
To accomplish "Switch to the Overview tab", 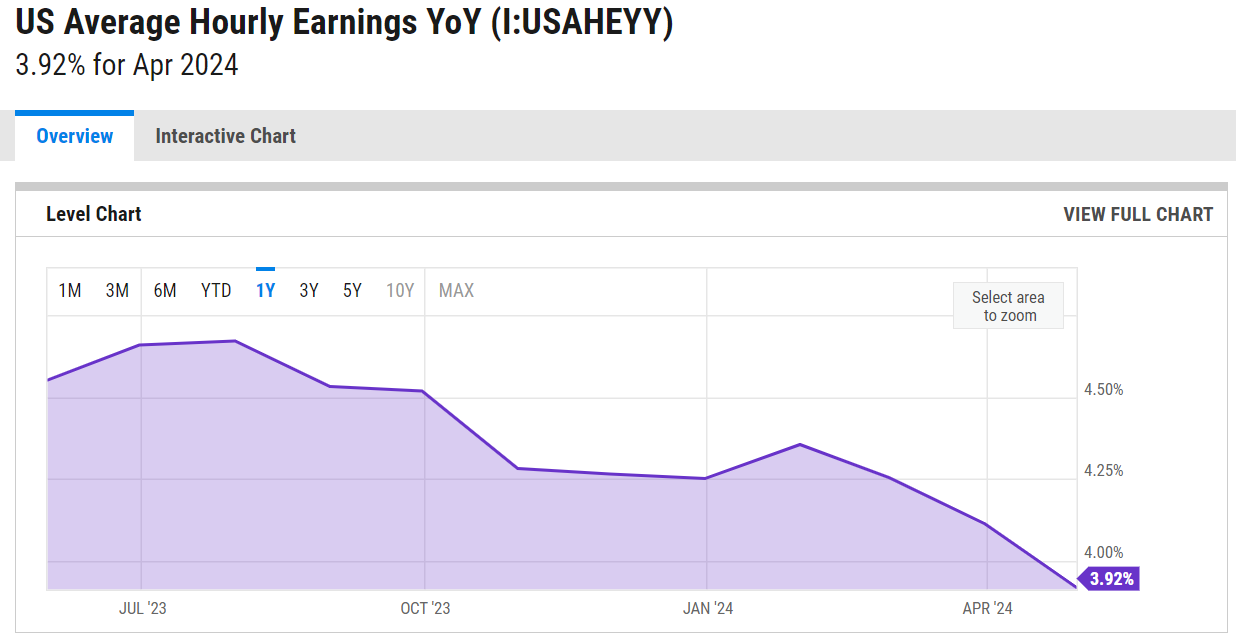I will click(75, 136).
